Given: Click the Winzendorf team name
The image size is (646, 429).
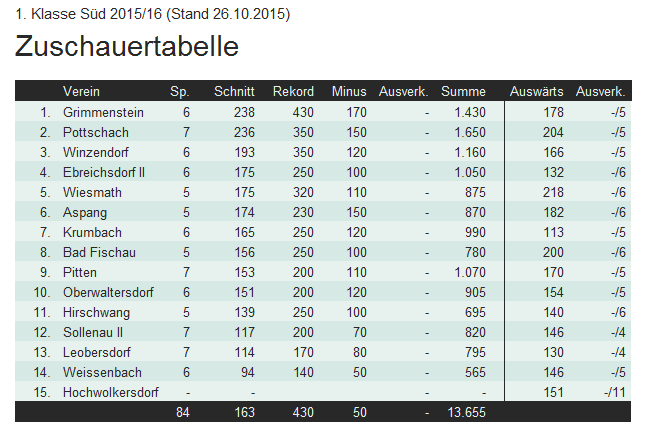Looking at the screenshot, I should pos(96,152).
